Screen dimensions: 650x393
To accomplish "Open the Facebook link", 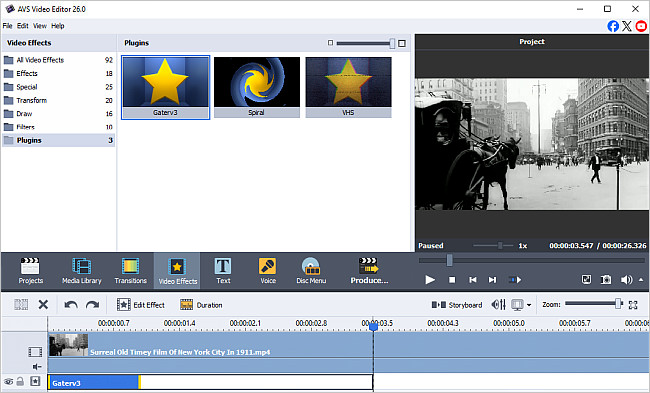I will click(613, 26).
